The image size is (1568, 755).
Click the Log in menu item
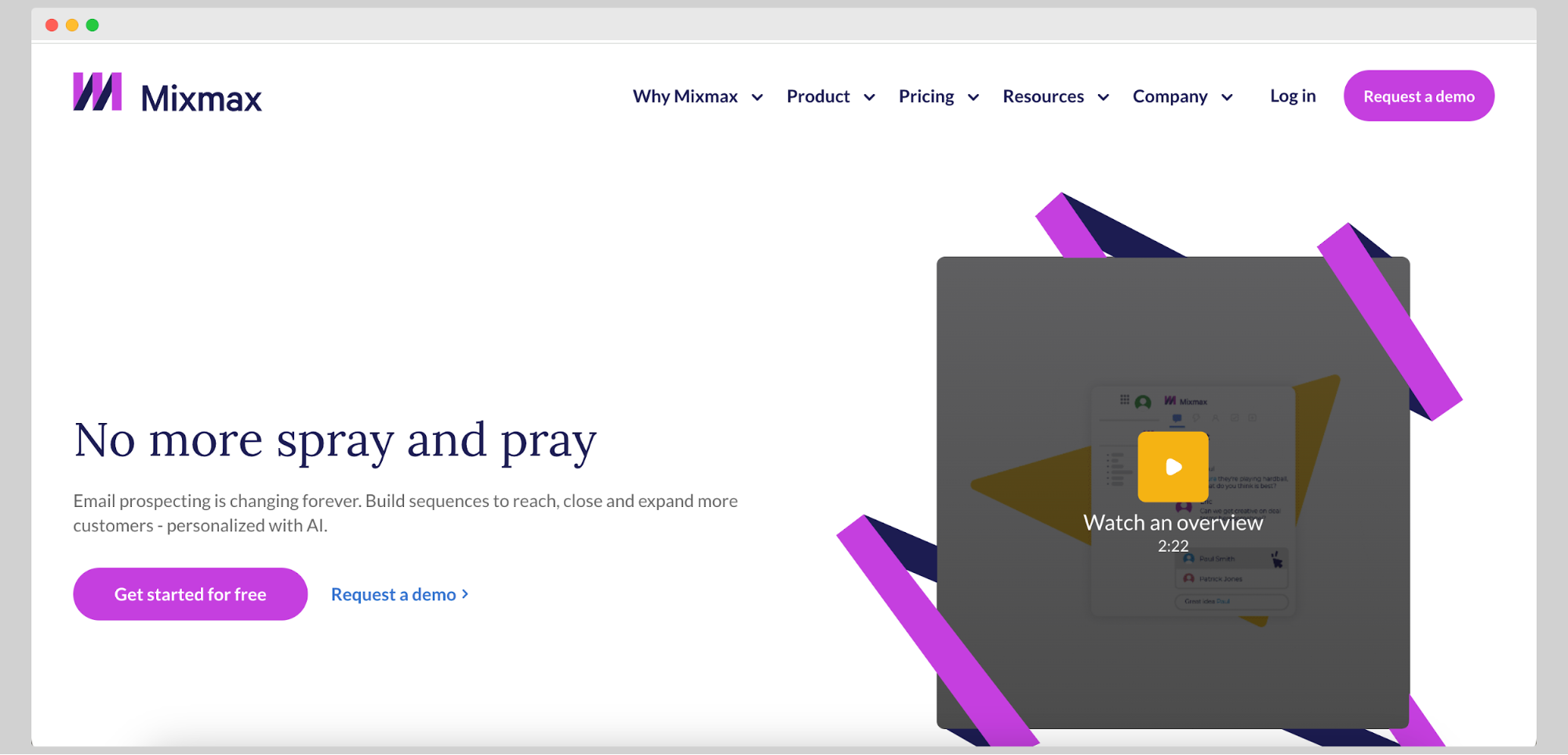(1292, 96)
